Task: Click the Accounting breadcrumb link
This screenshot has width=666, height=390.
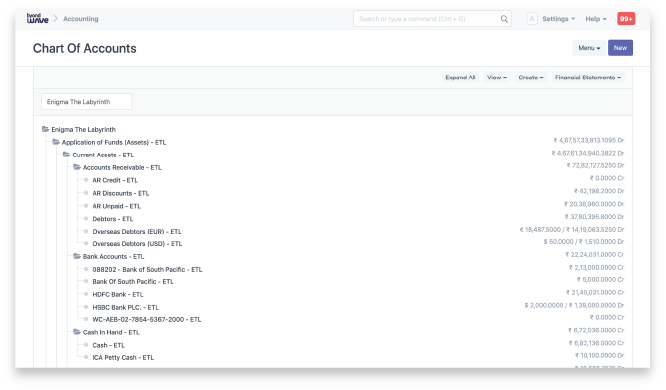Action: 81,19
